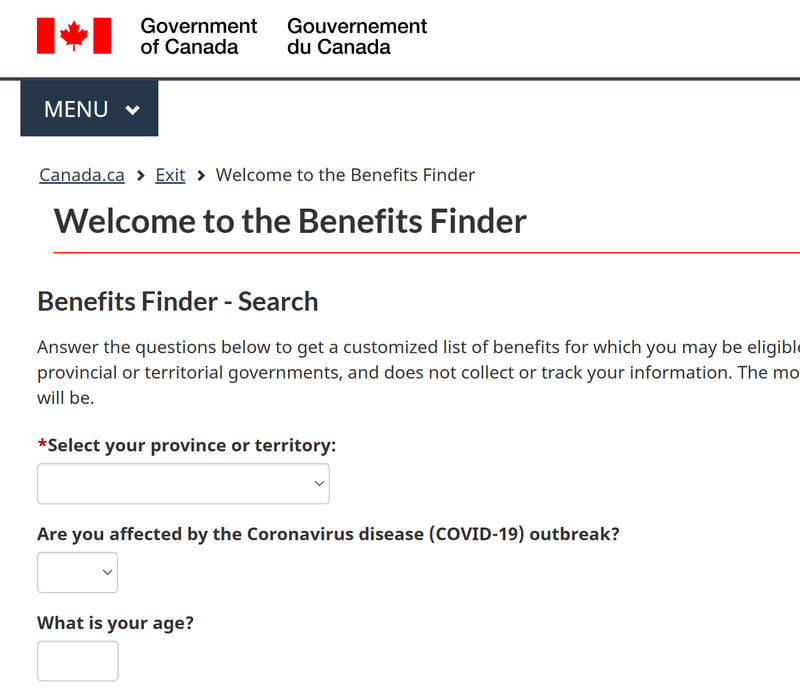Follow the Canada.ca link

pos(81,174)
